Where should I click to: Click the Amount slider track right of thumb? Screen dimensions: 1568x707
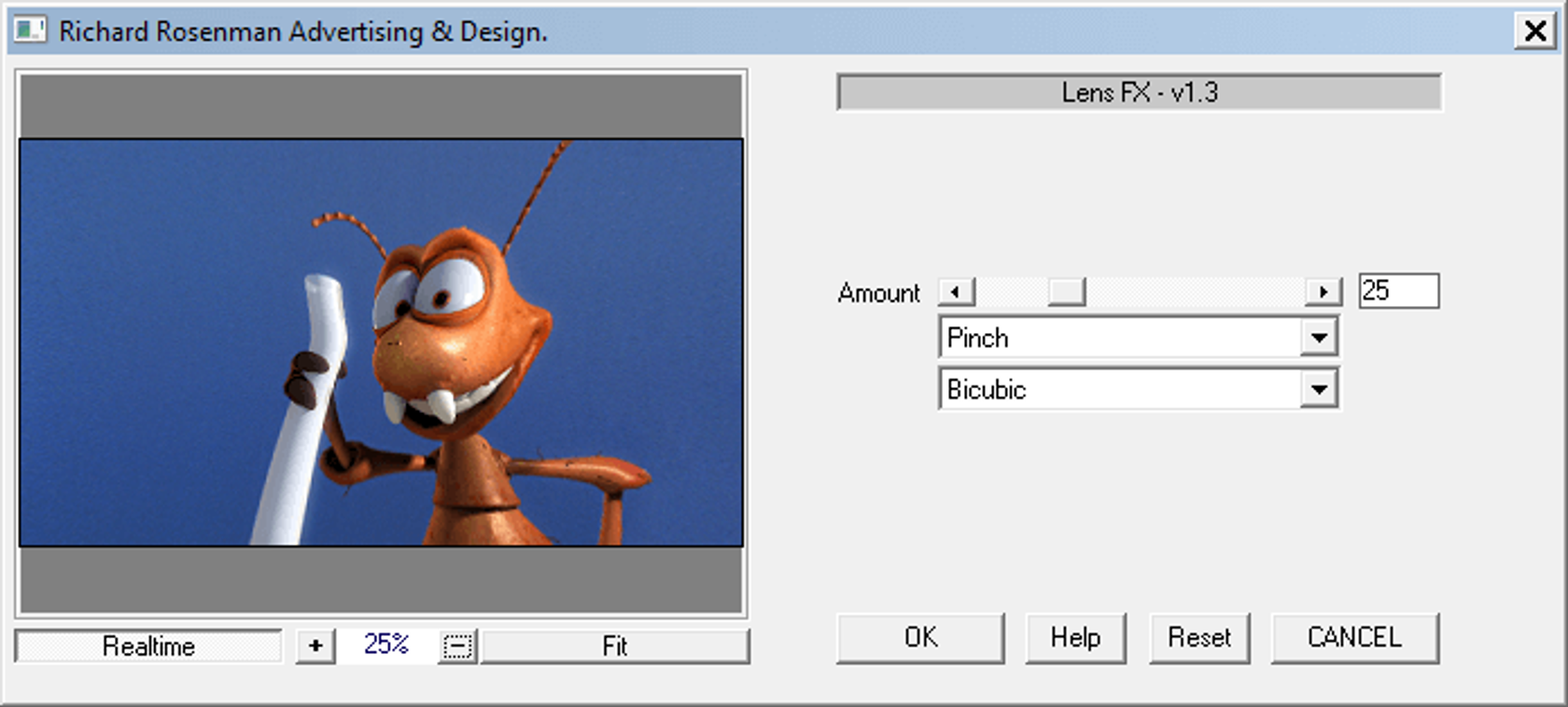click(1196, 292)
